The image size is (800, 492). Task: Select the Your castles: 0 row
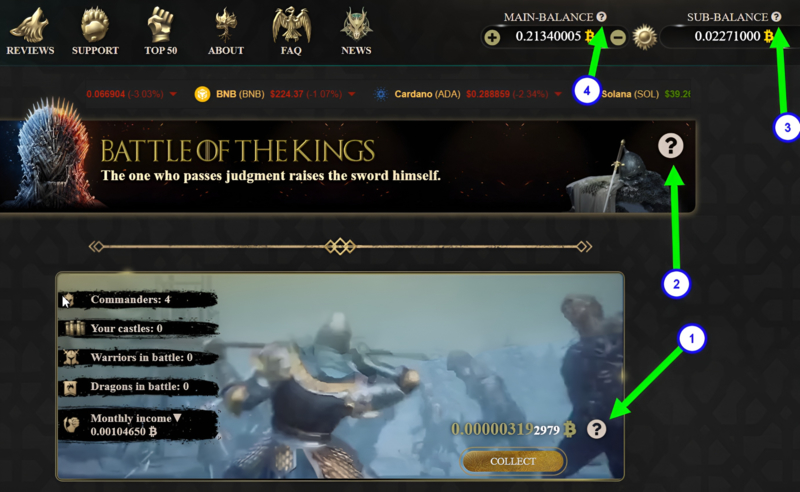point(139,328)
